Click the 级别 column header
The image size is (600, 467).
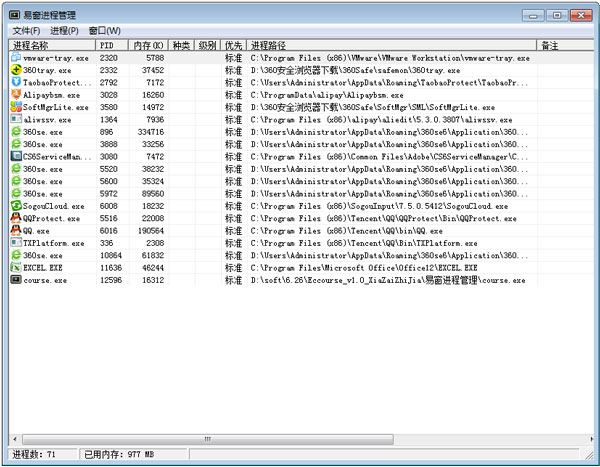207,46
